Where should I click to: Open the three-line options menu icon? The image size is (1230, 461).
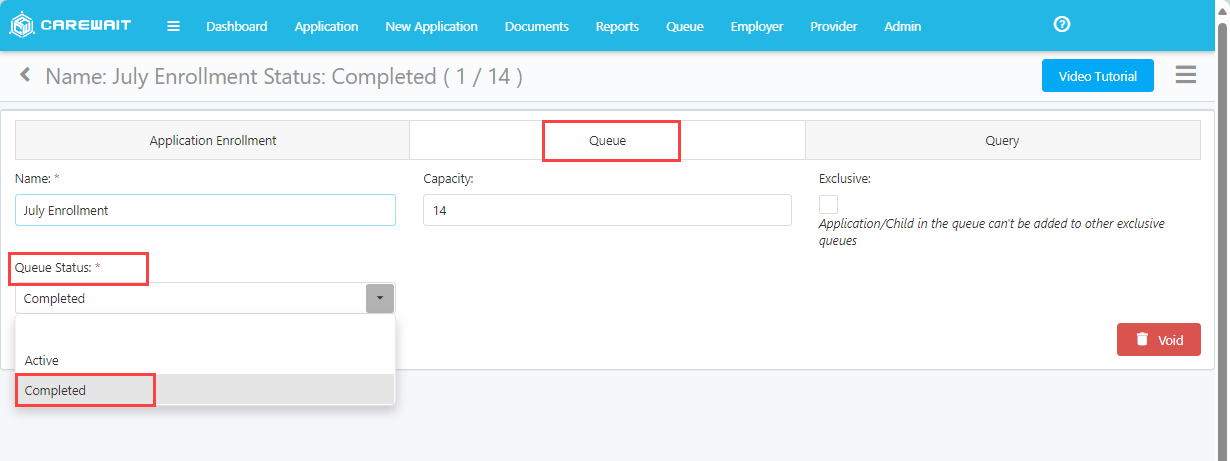pos(1185,75)
